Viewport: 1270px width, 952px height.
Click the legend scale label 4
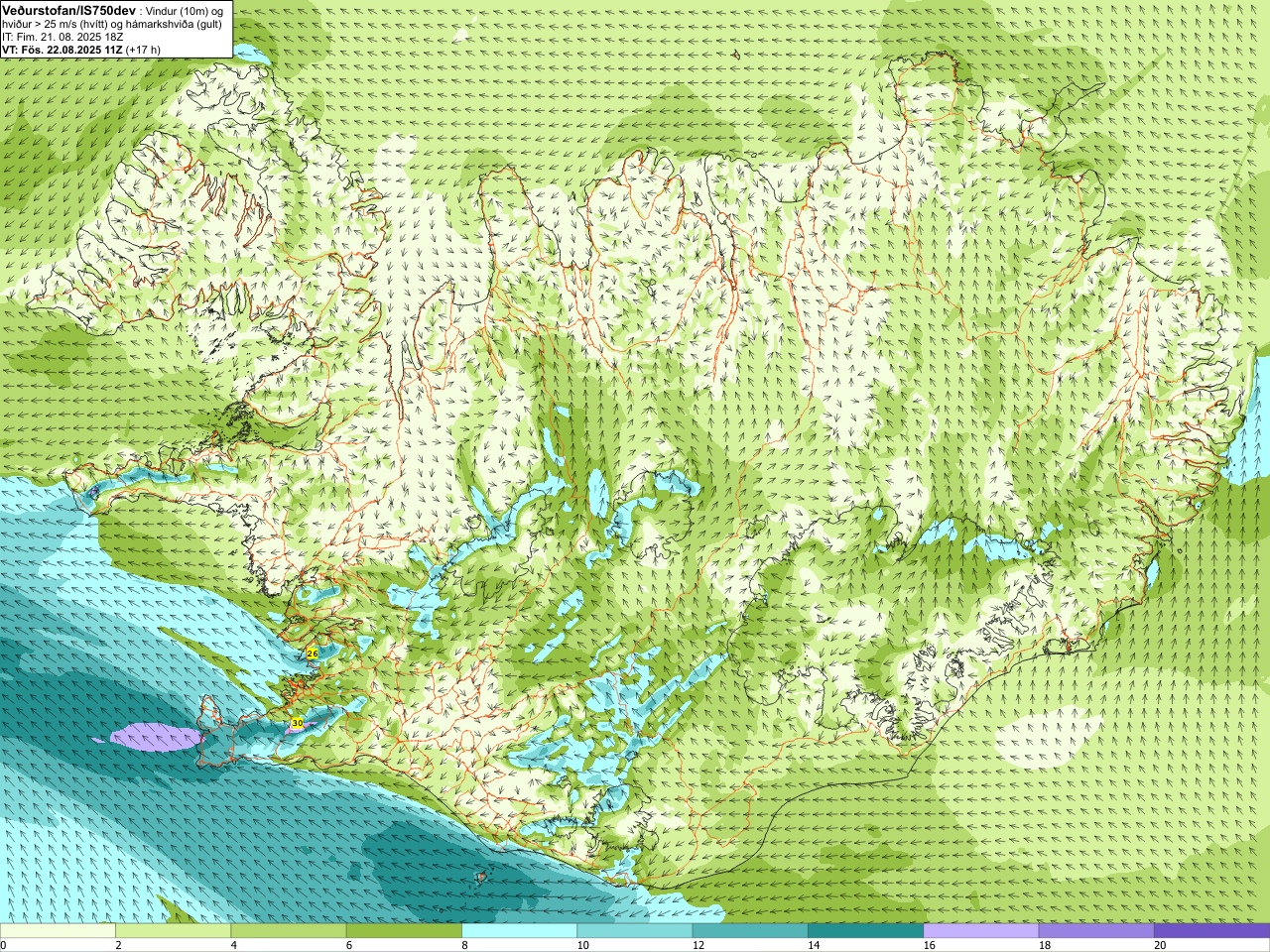tap(233, 945)
